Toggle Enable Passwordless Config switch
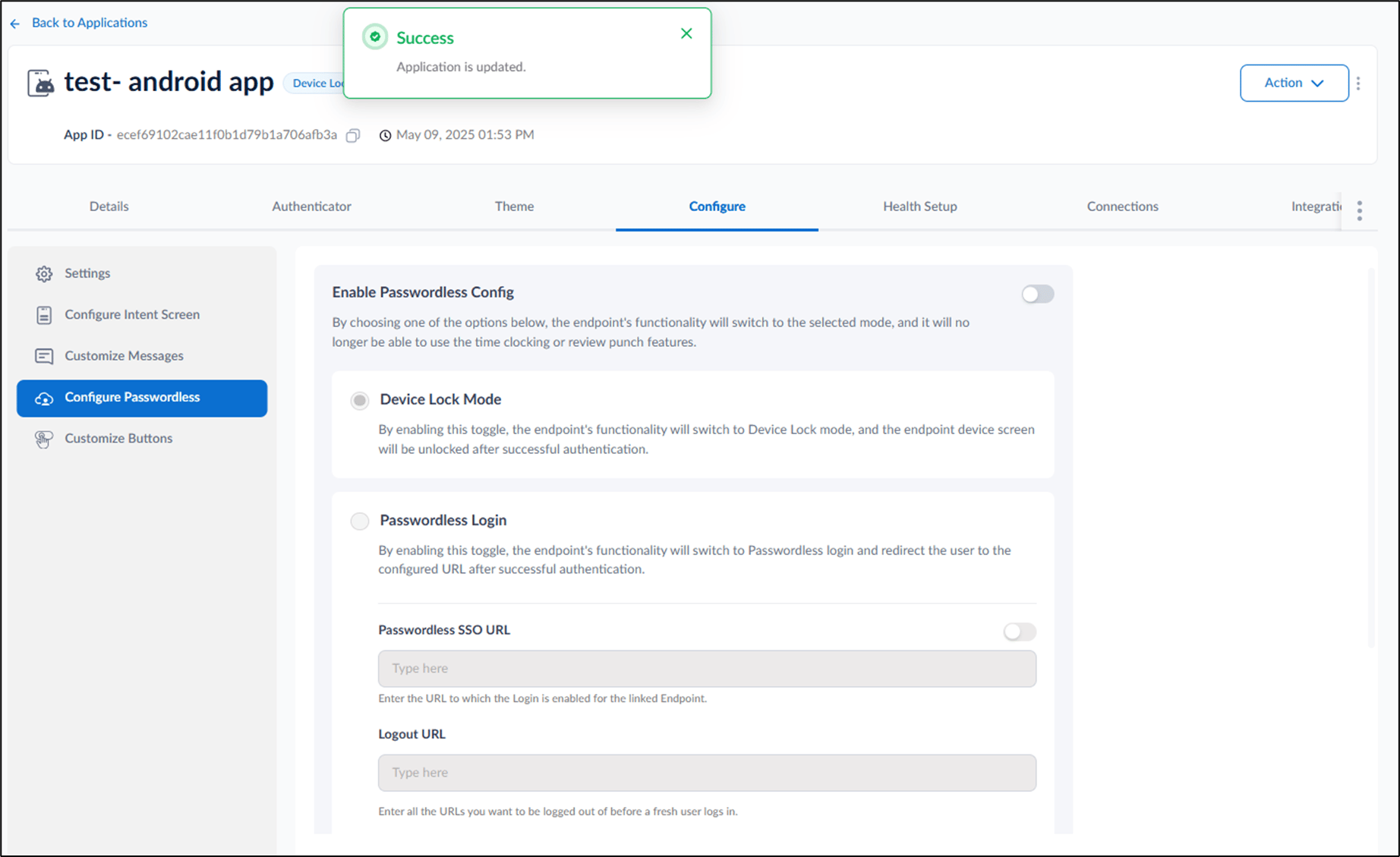1400x857 pixels. tap(1037, 294)
